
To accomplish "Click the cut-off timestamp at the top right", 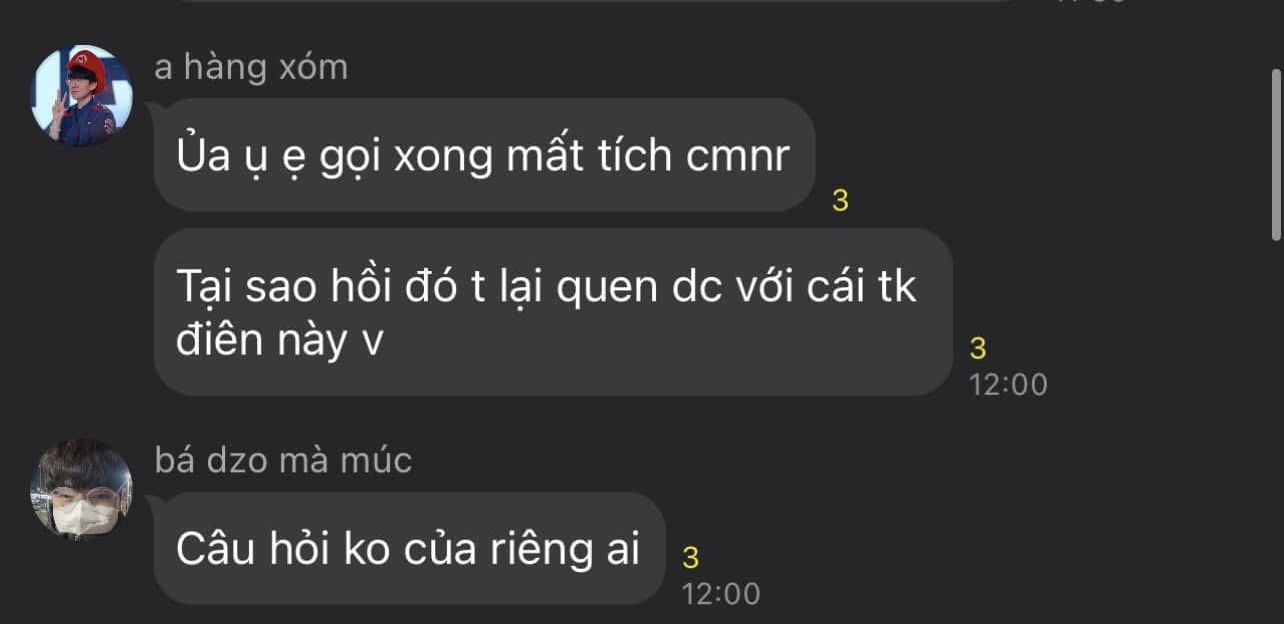I will (1090, 2).
